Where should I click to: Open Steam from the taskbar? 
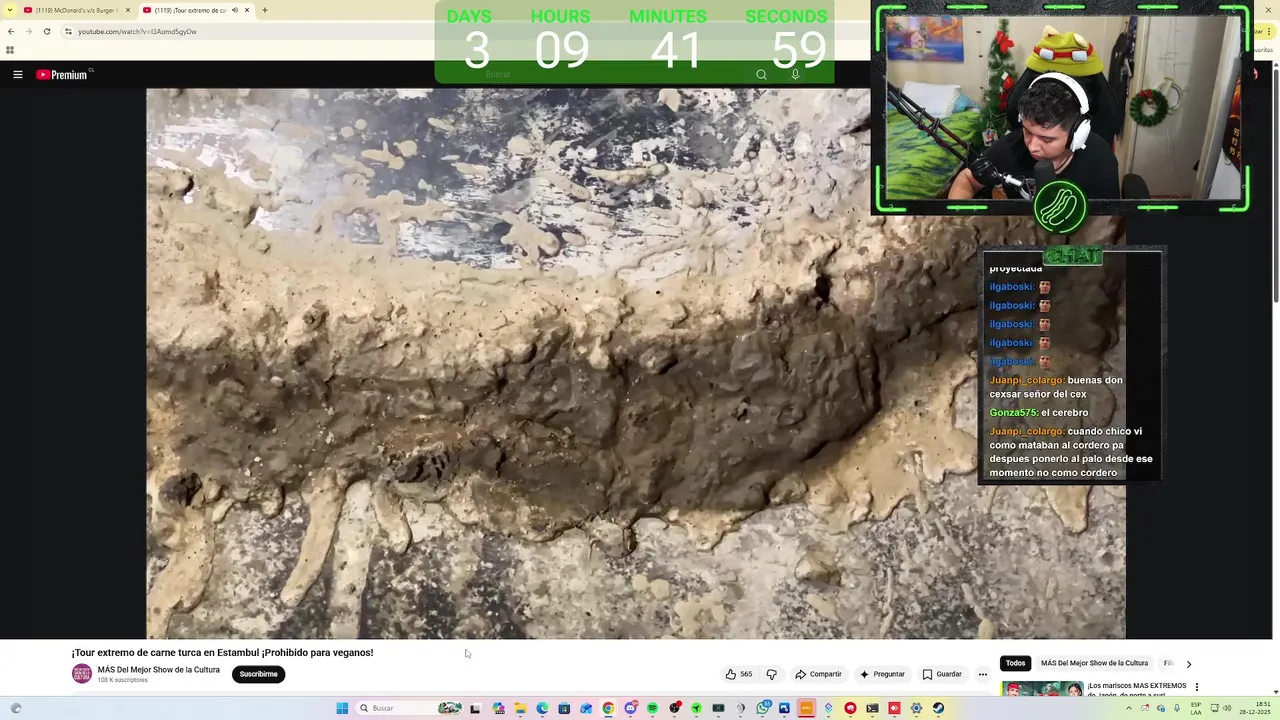(938, 708)
